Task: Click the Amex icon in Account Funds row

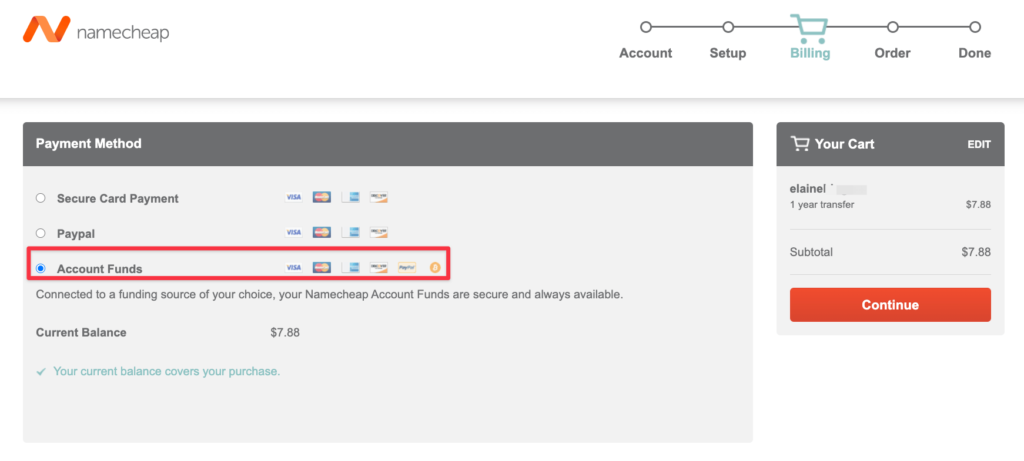Action: (351, 267)
